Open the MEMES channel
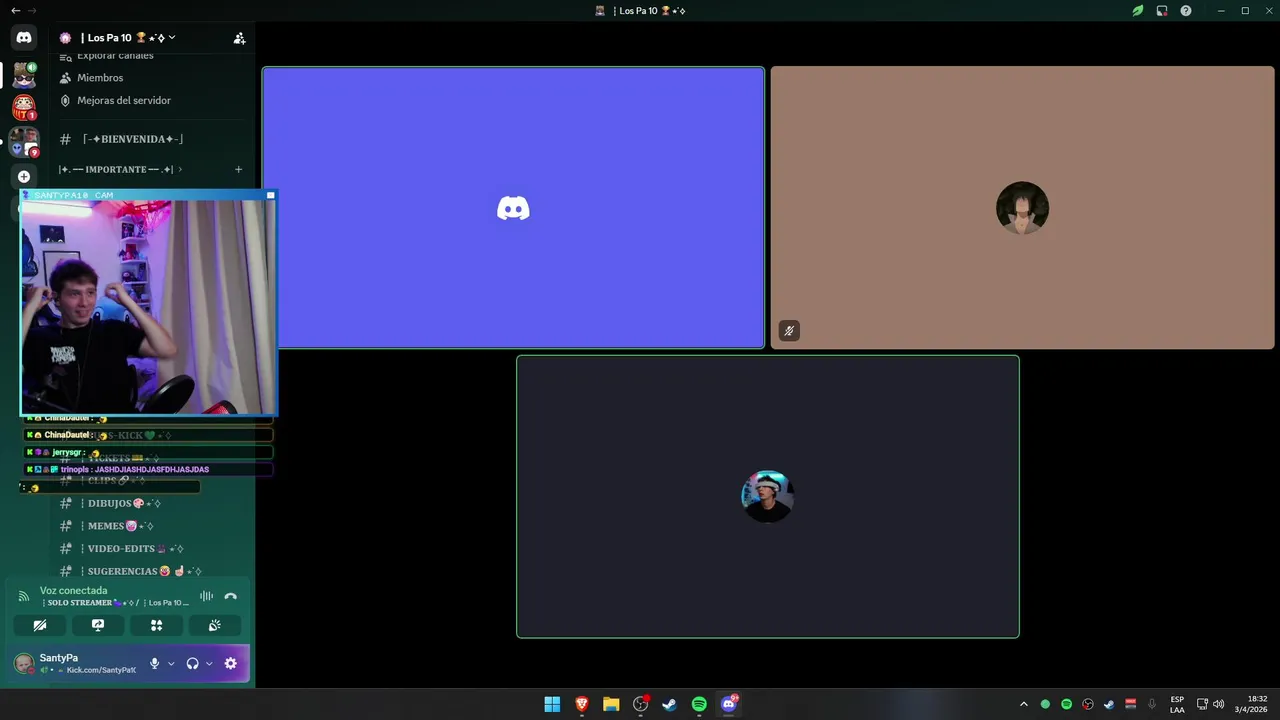 coord(120,526)
